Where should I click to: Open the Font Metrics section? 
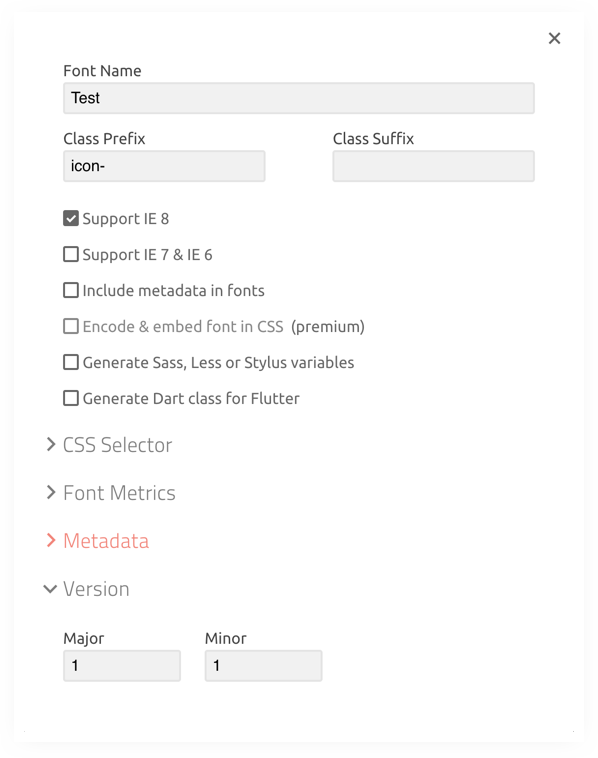click(x=119, y=493)
